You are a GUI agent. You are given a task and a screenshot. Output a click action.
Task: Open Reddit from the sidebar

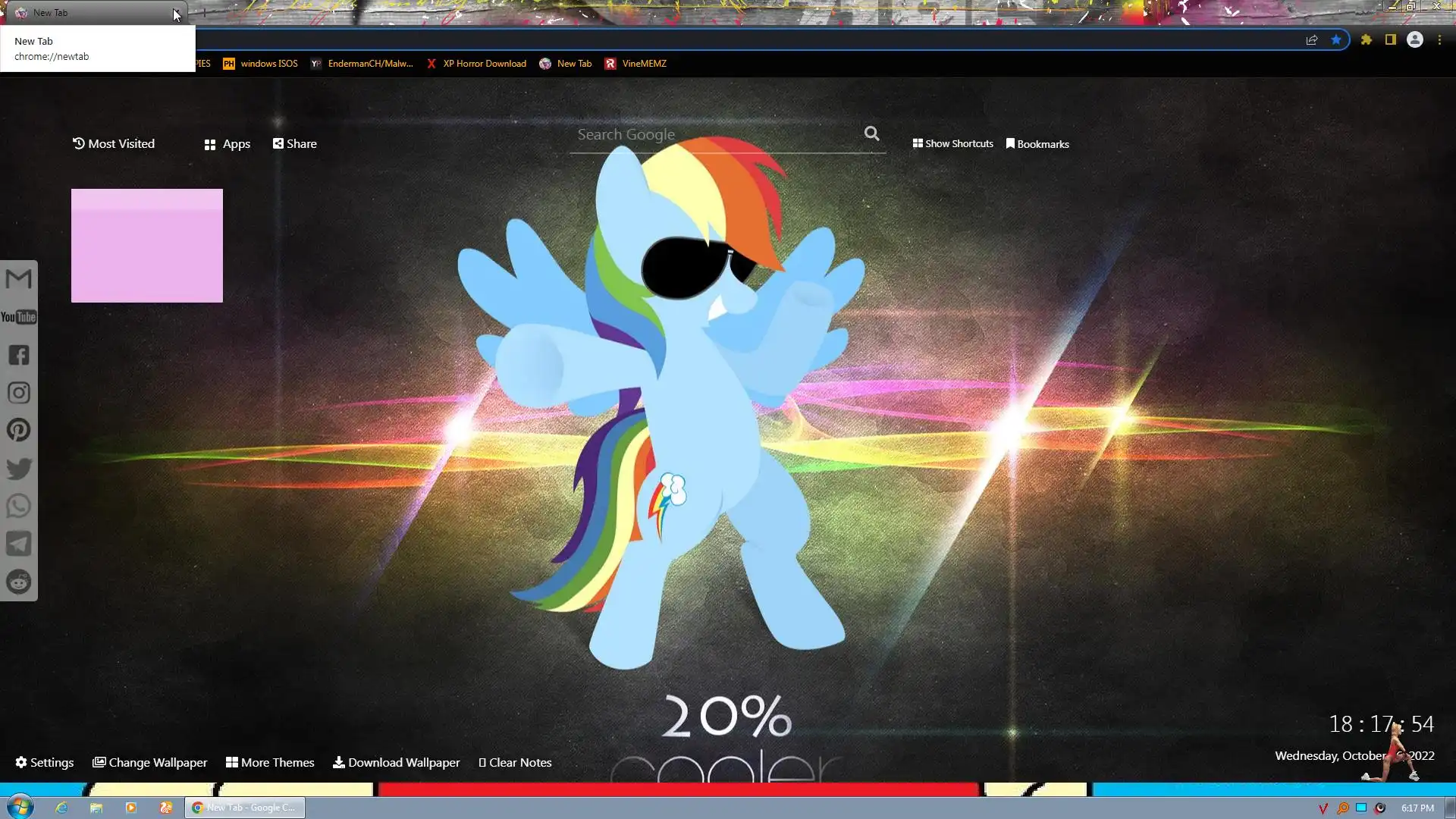[x=18, y=582]
